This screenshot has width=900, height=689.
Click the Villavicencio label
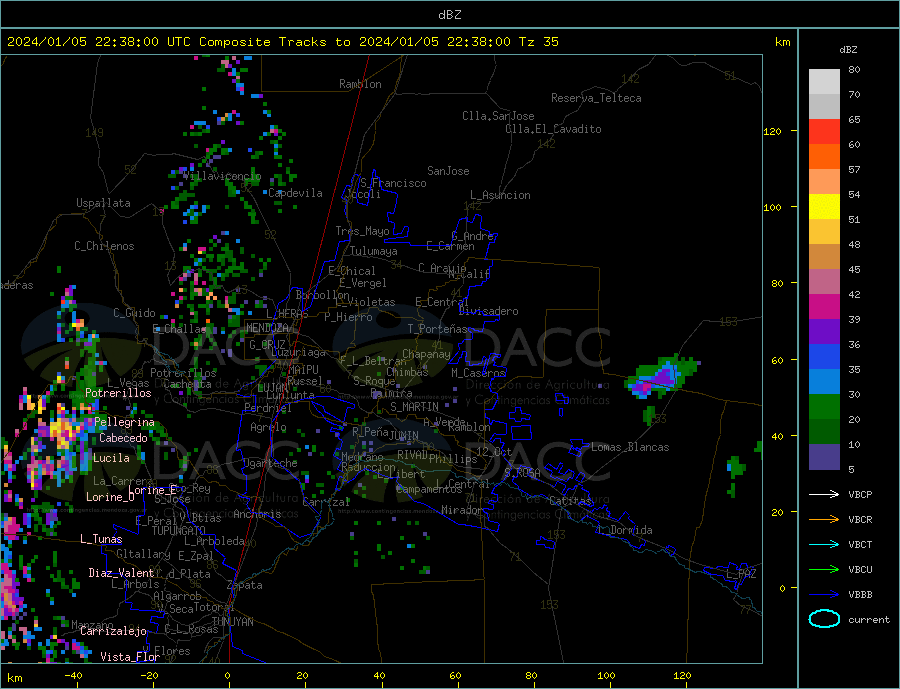[x=222, y=176]
